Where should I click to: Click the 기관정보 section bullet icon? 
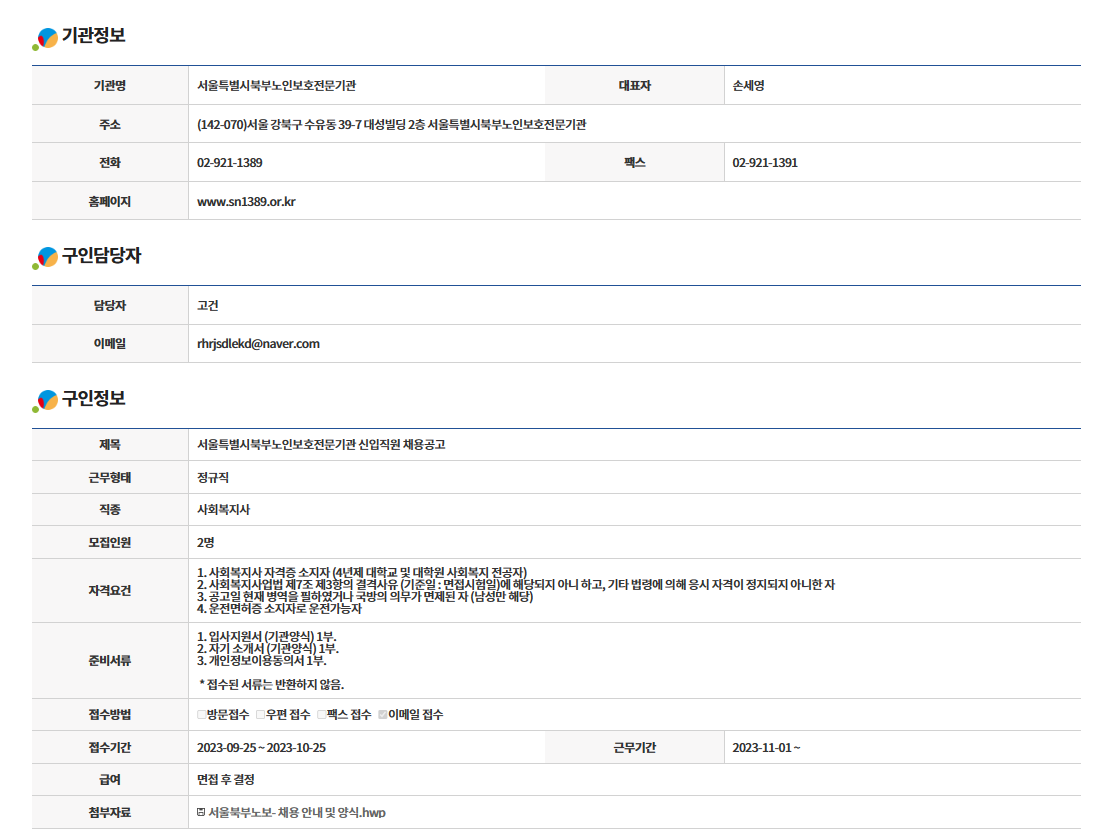(x=45, y=38)
